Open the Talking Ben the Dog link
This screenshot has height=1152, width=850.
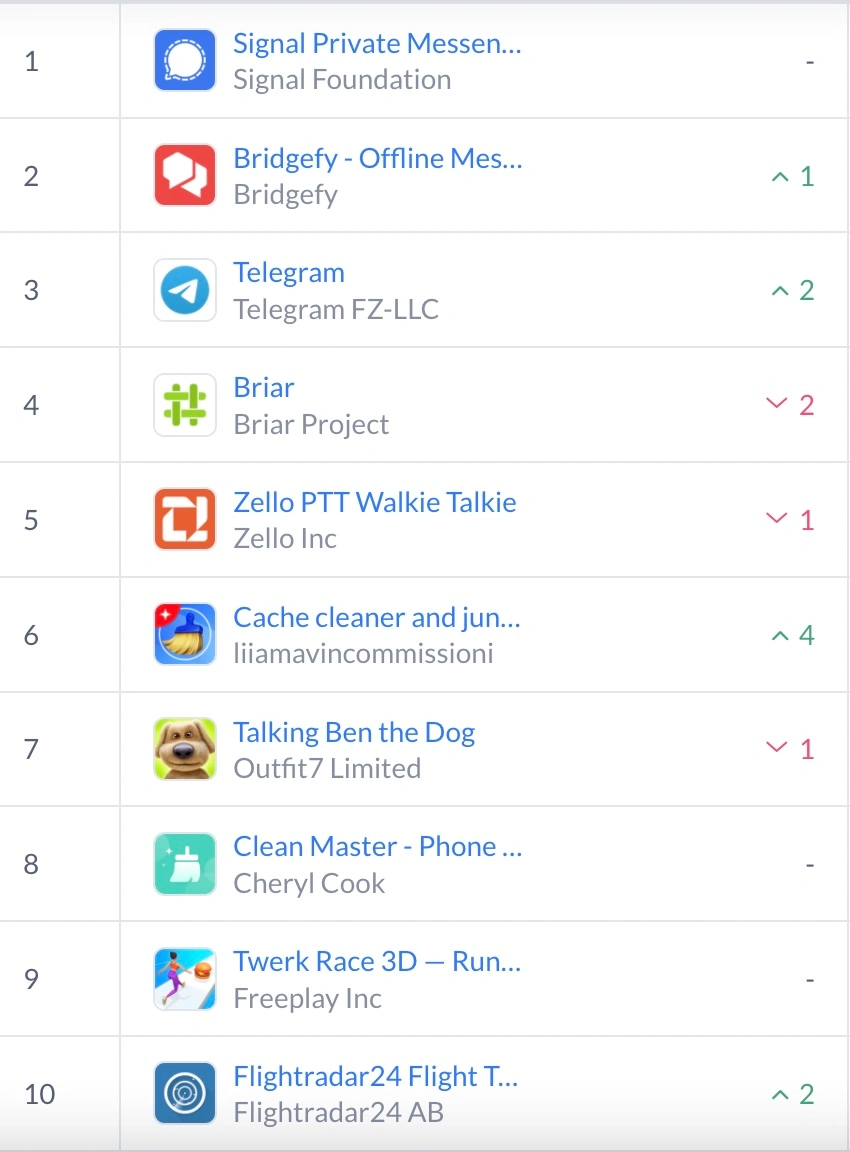point(354,732)
